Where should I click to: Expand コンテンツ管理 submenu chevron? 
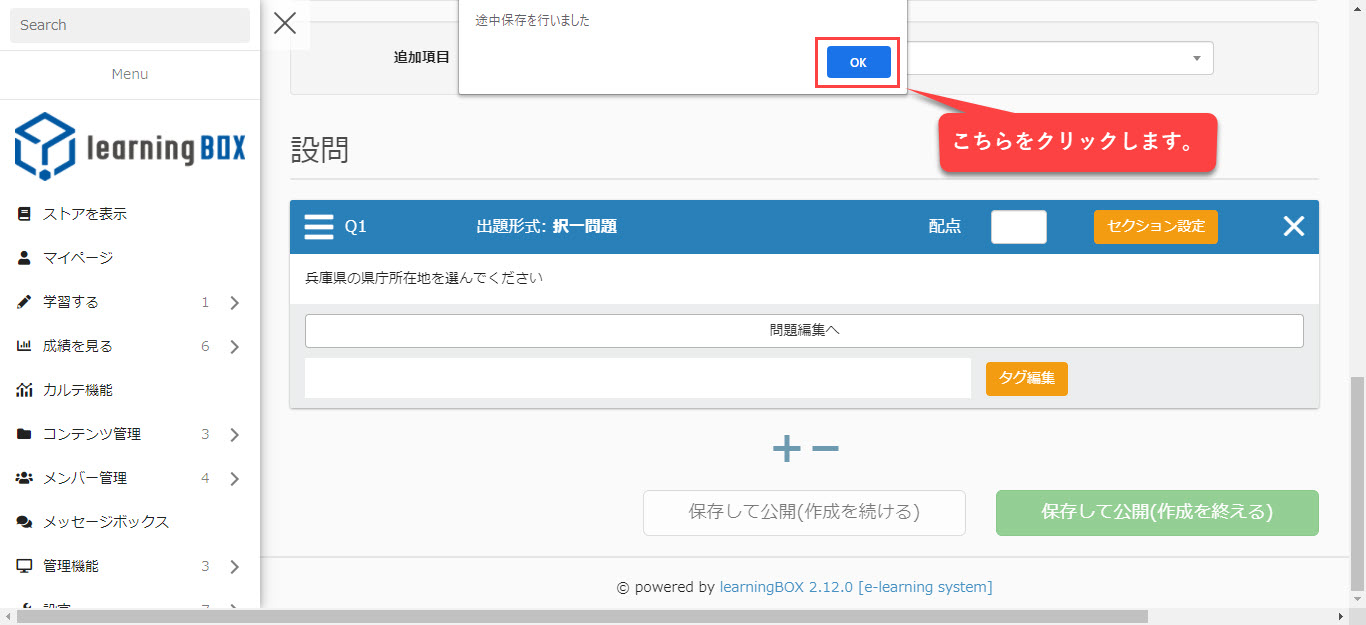234,435
